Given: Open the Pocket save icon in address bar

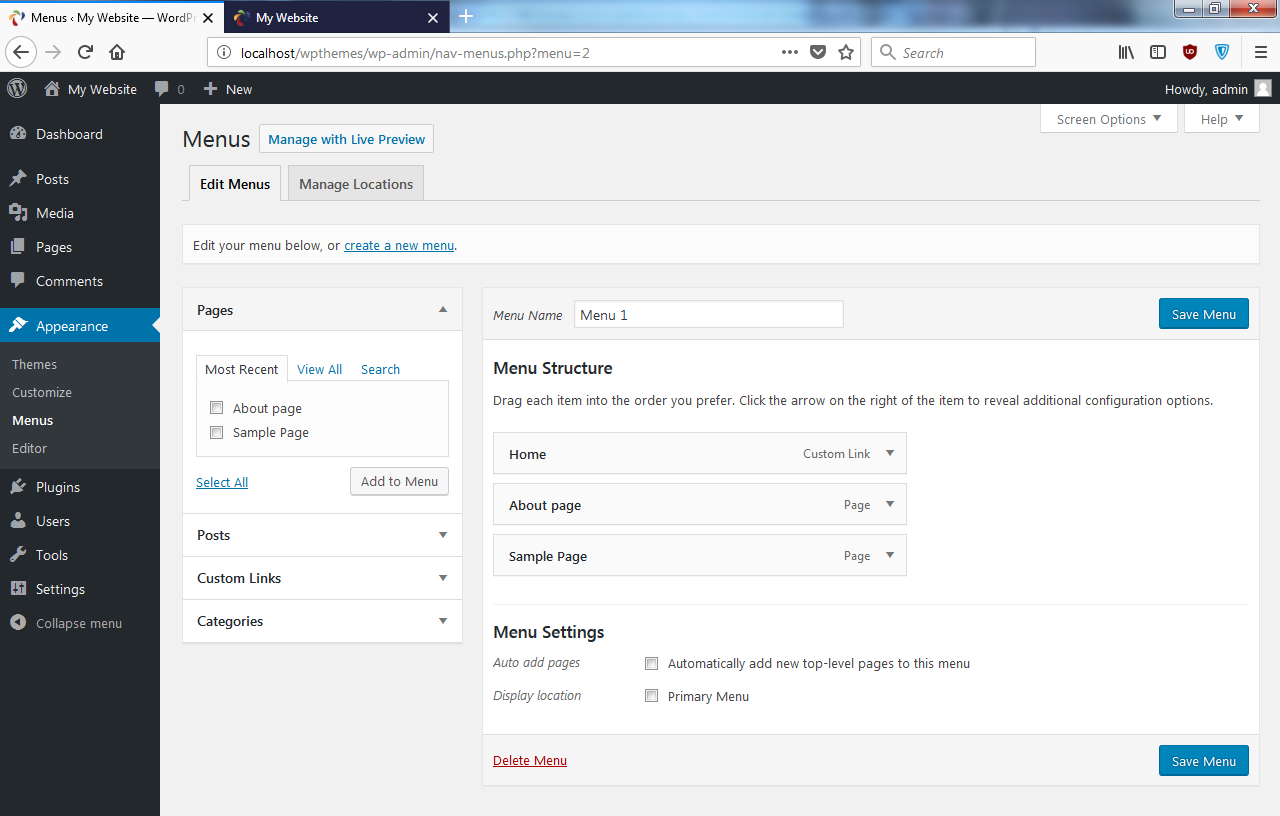Looking at the screenshot, I should point(818,53).
